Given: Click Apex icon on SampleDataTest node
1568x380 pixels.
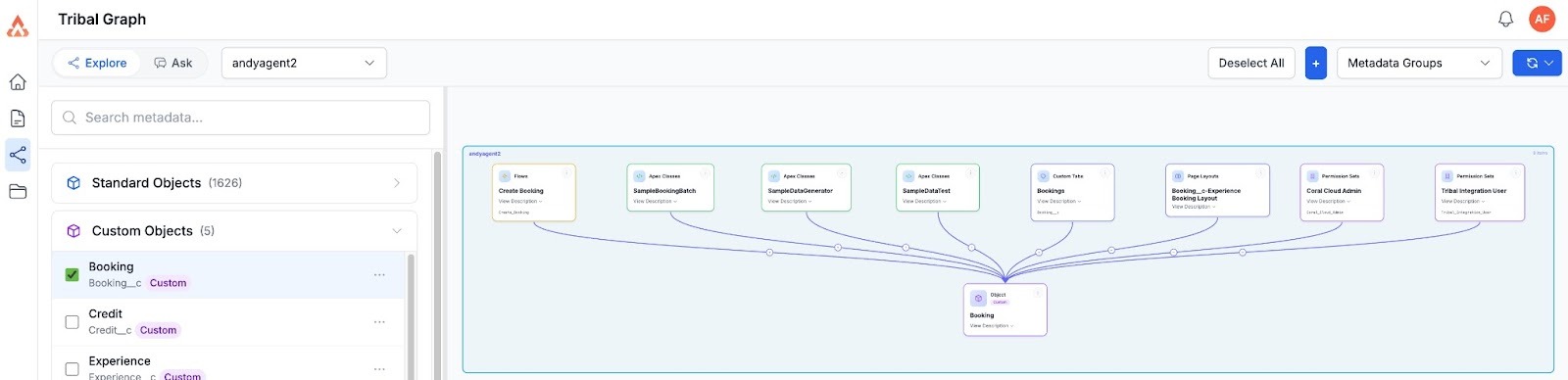Looking at the screenshot, I should point(909,176).
